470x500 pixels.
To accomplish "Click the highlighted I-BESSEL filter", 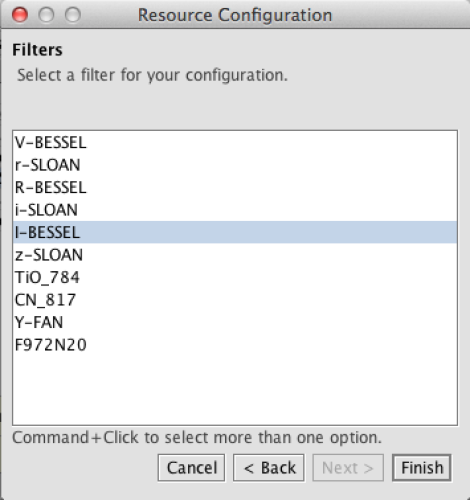I will tap(235, 232).
